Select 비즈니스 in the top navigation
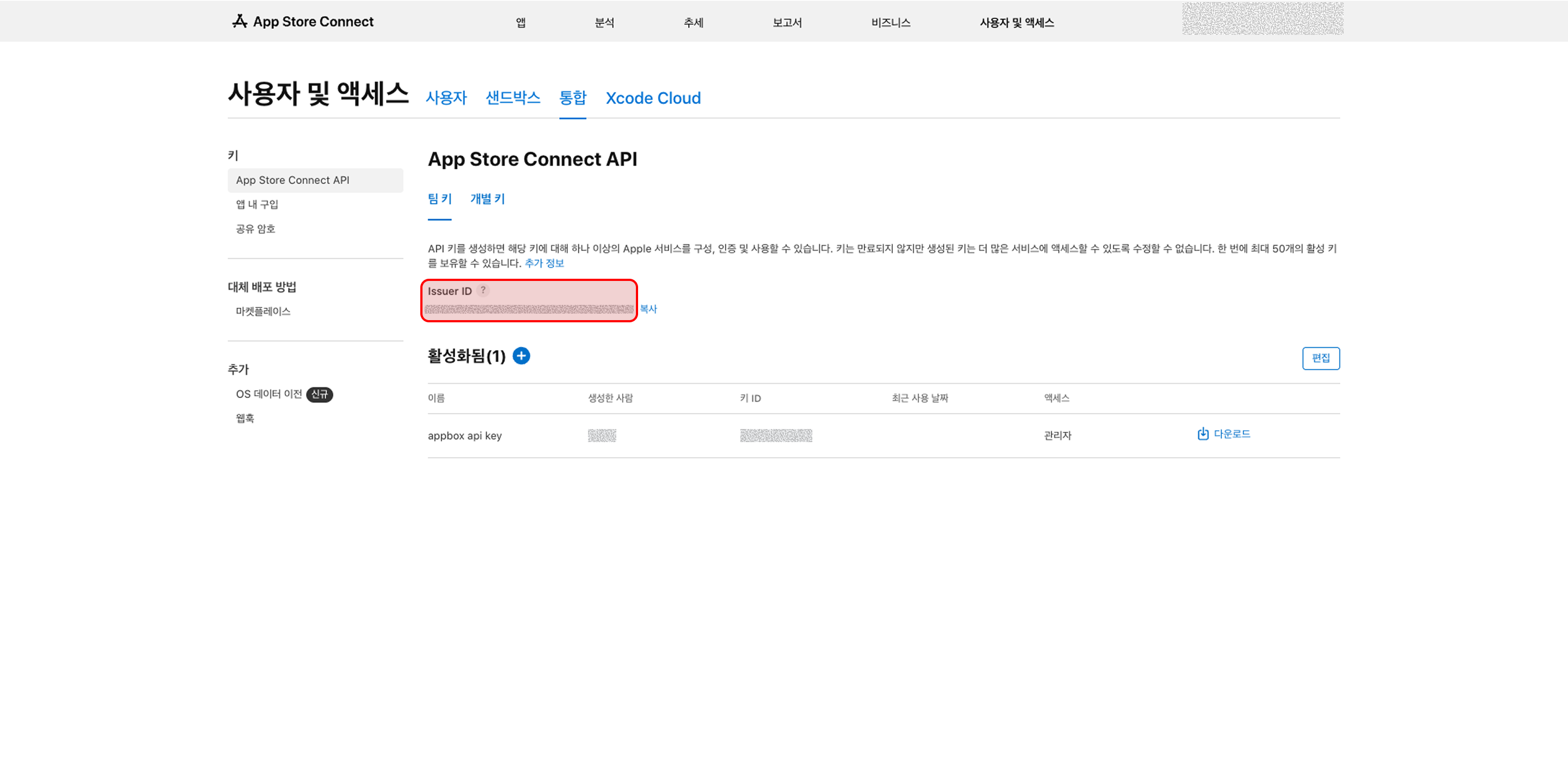Screen dimensions: 1568x784 (891, 22)
